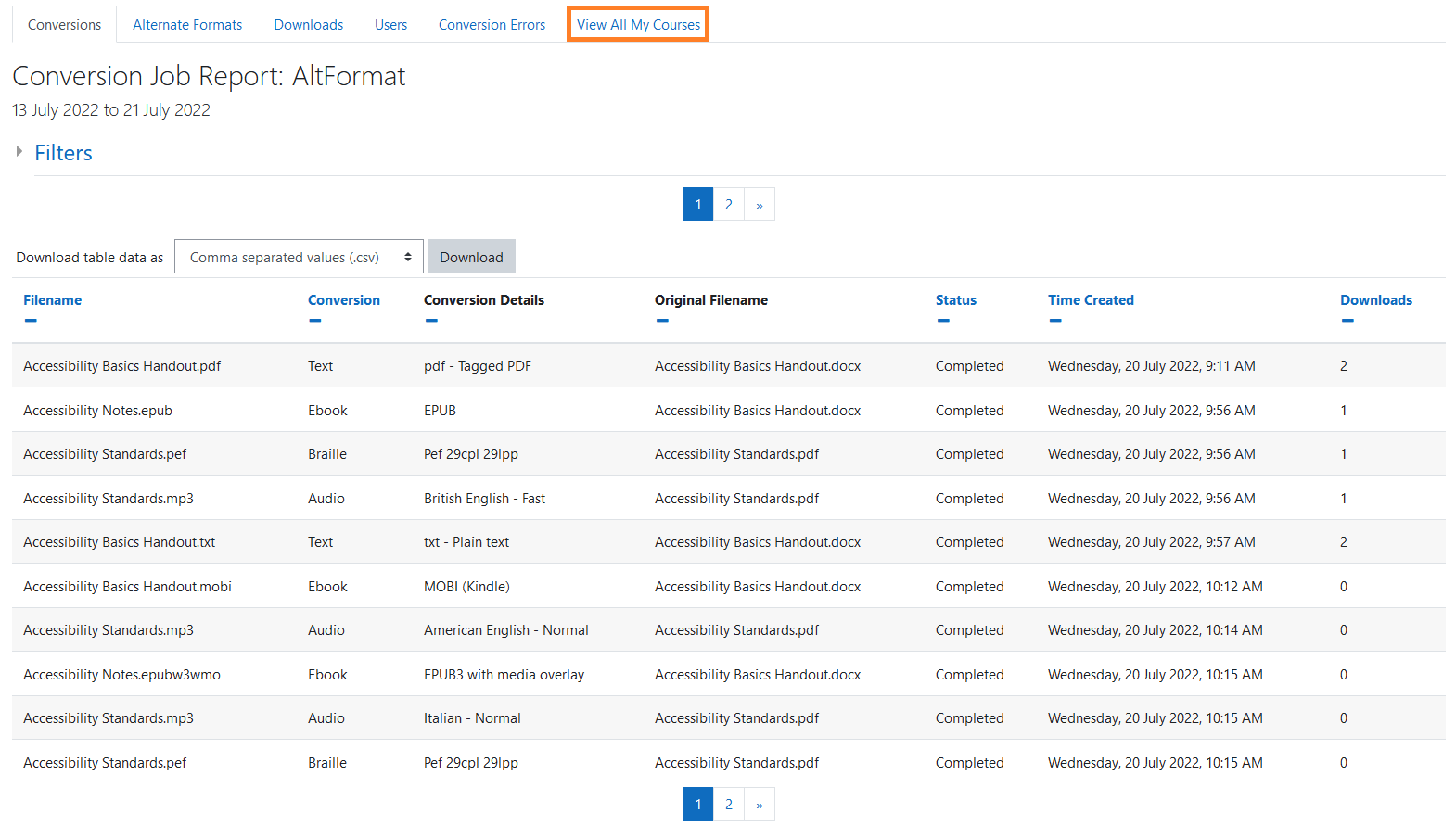Hide Downloads column via minus icon

(x=1347, y=321)
